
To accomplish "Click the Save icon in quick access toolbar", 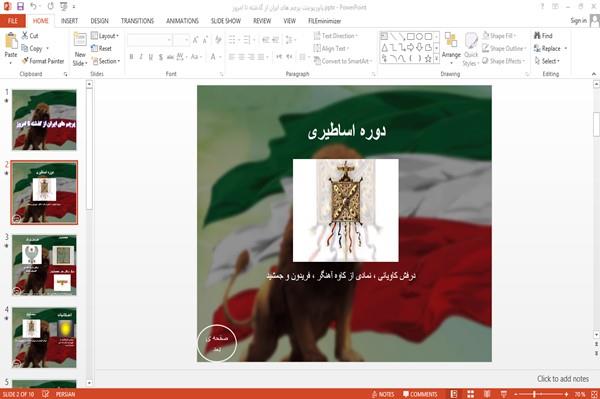I will (20, 7).
